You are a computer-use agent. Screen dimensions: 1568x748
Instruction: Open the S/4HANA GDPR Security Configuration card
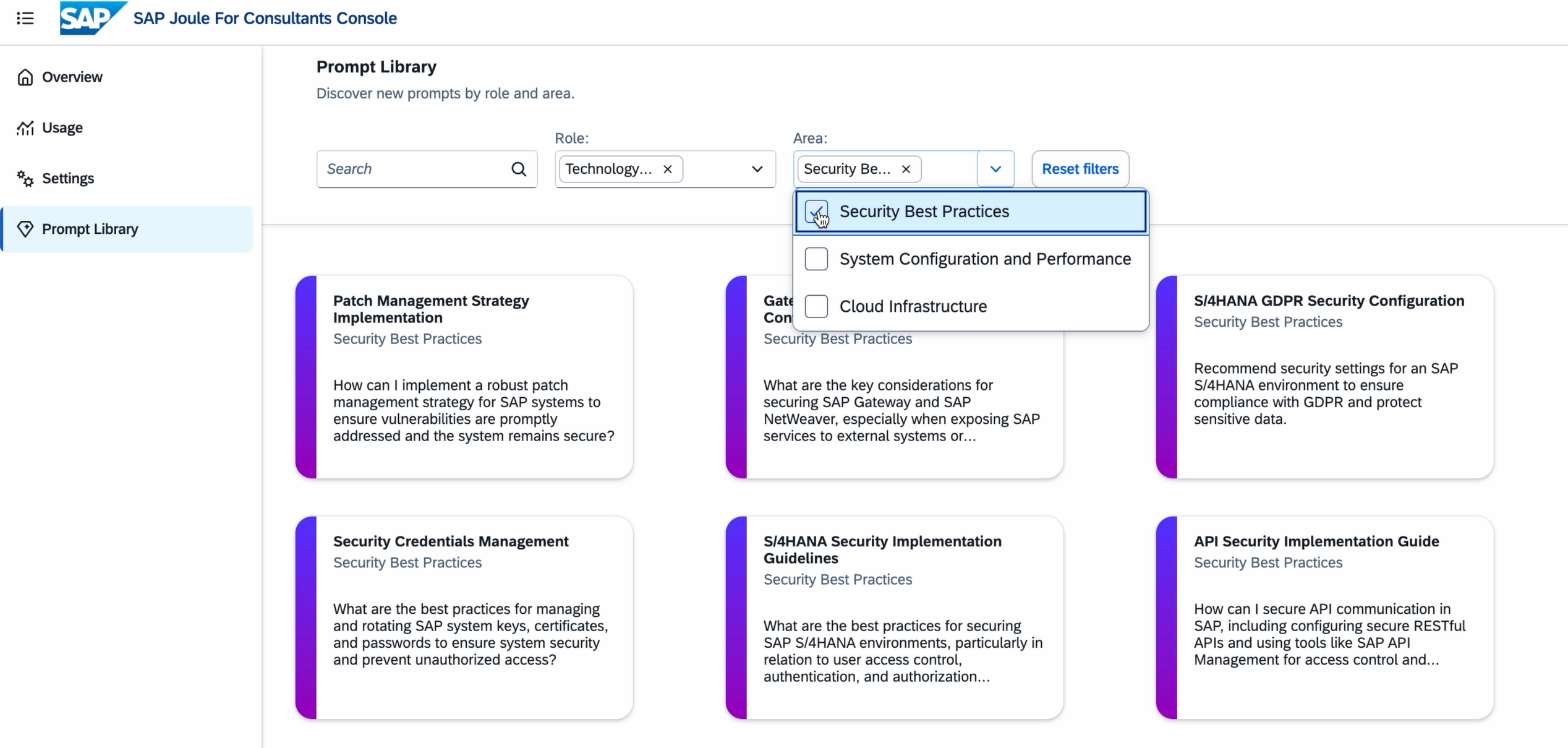1325,377
